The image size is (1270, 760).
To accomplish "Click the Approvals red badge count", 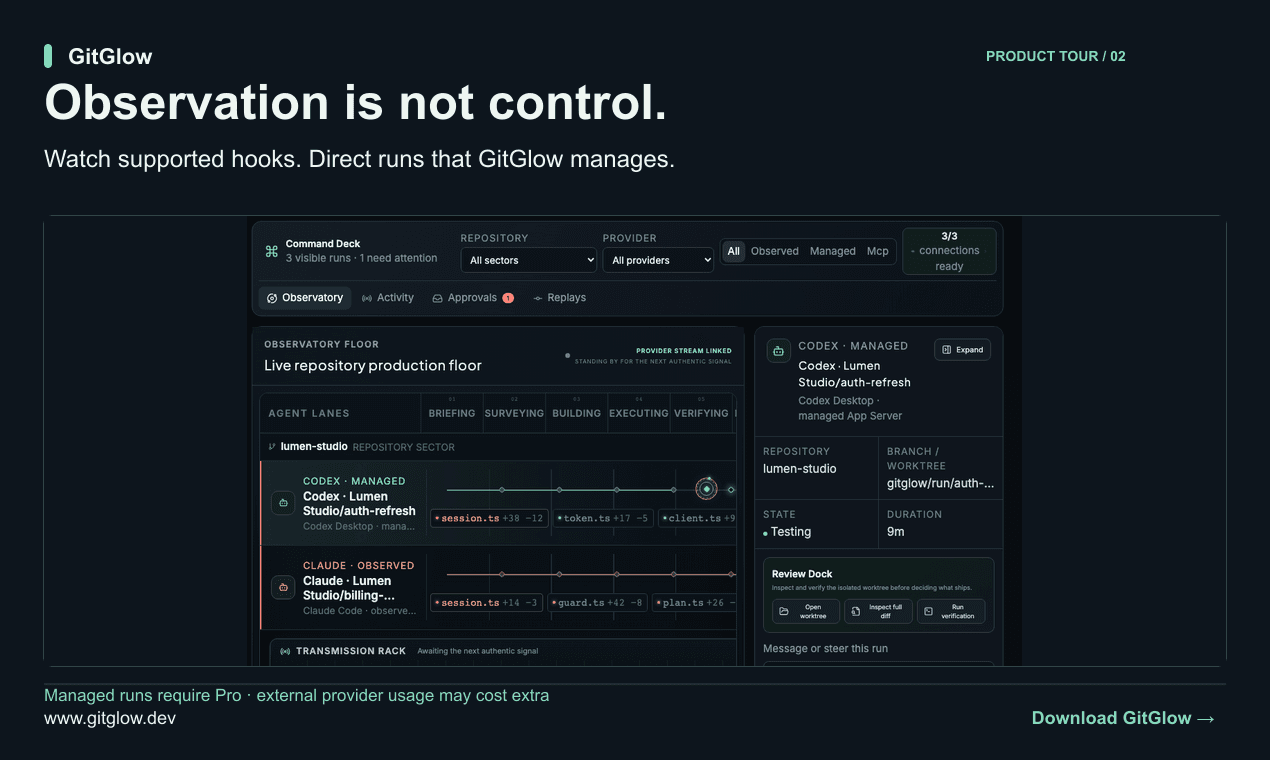I will [x=508, y=298].
